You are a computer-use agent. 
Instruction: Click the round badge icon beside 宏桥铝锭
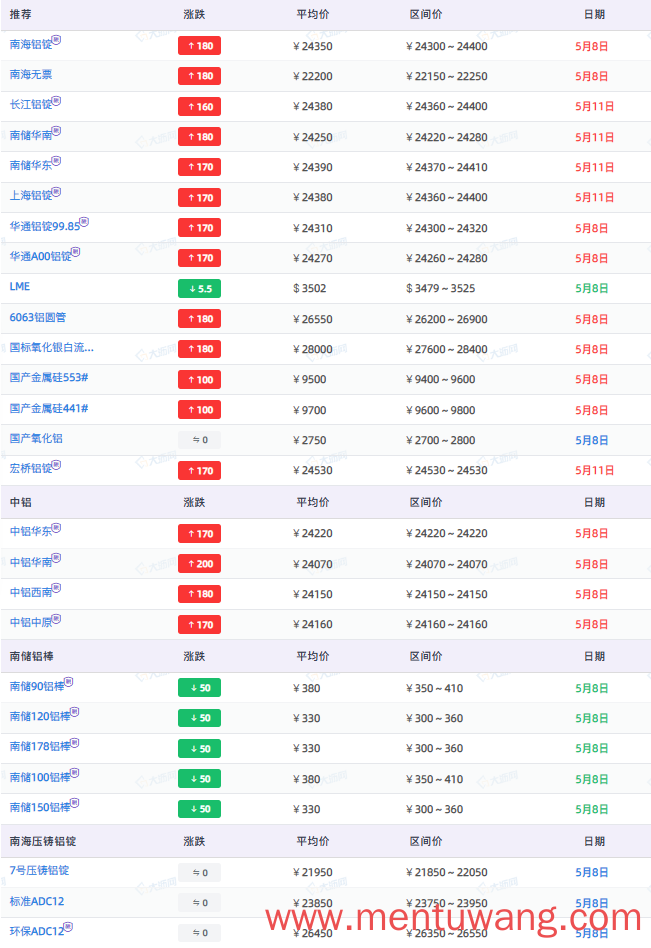click(56, 464)
